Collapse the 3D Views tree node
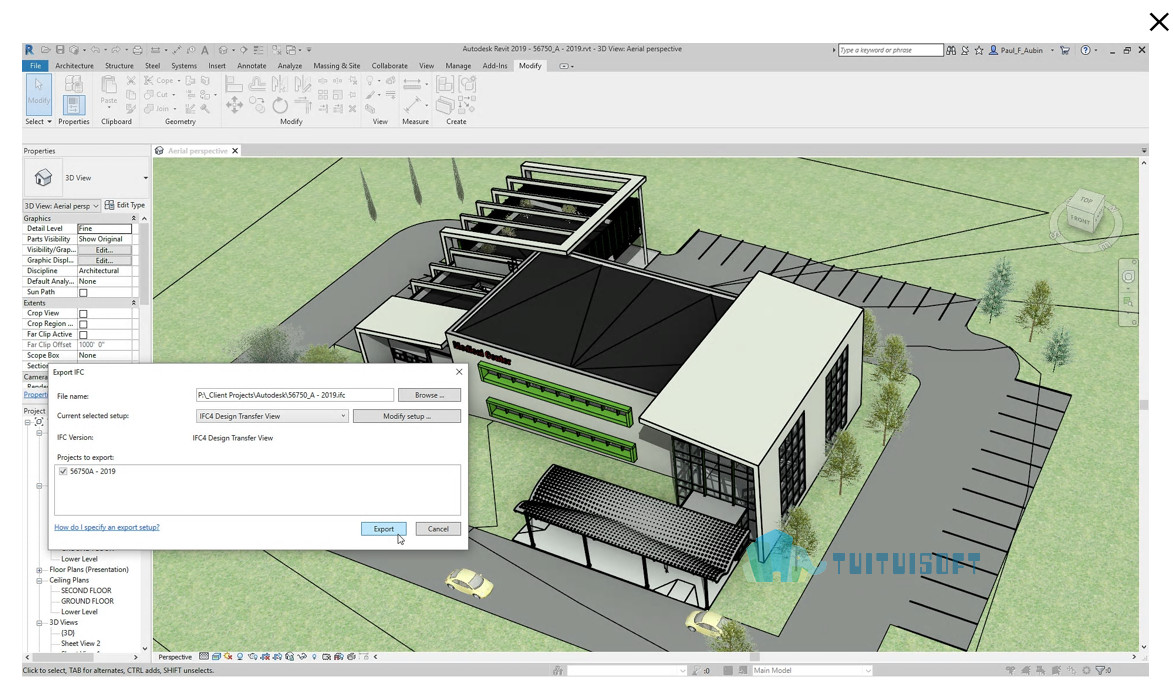 point(39,623)
